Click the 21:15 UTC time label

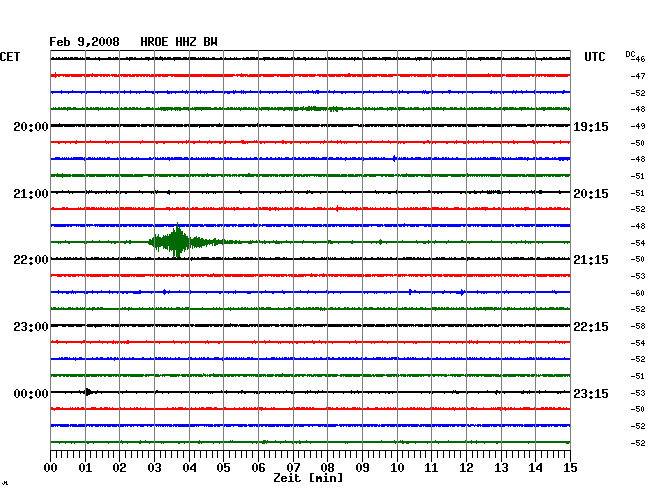[591, 260]
